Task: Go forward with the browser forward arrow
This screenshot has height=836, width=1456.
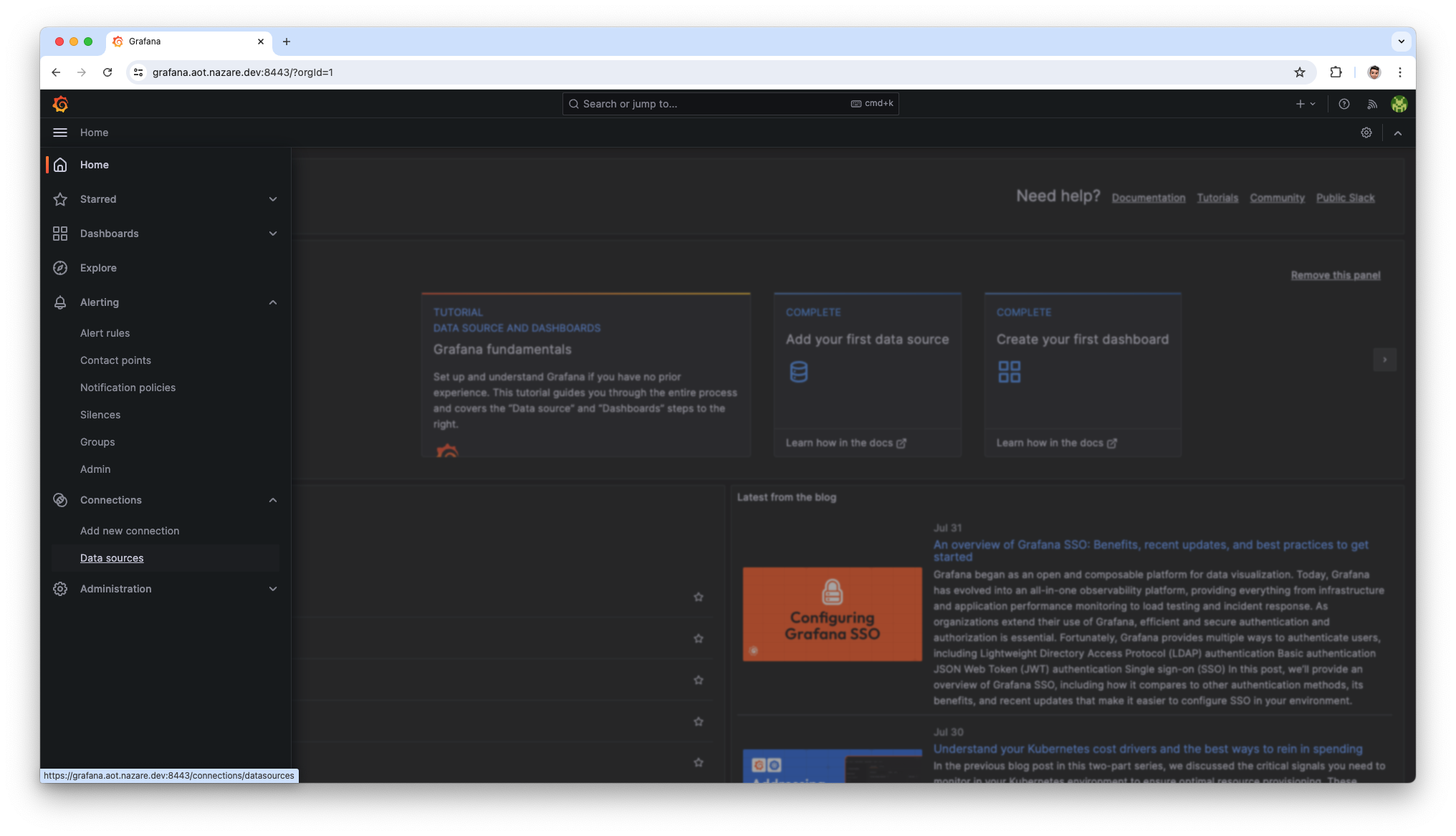Action: 82,72
